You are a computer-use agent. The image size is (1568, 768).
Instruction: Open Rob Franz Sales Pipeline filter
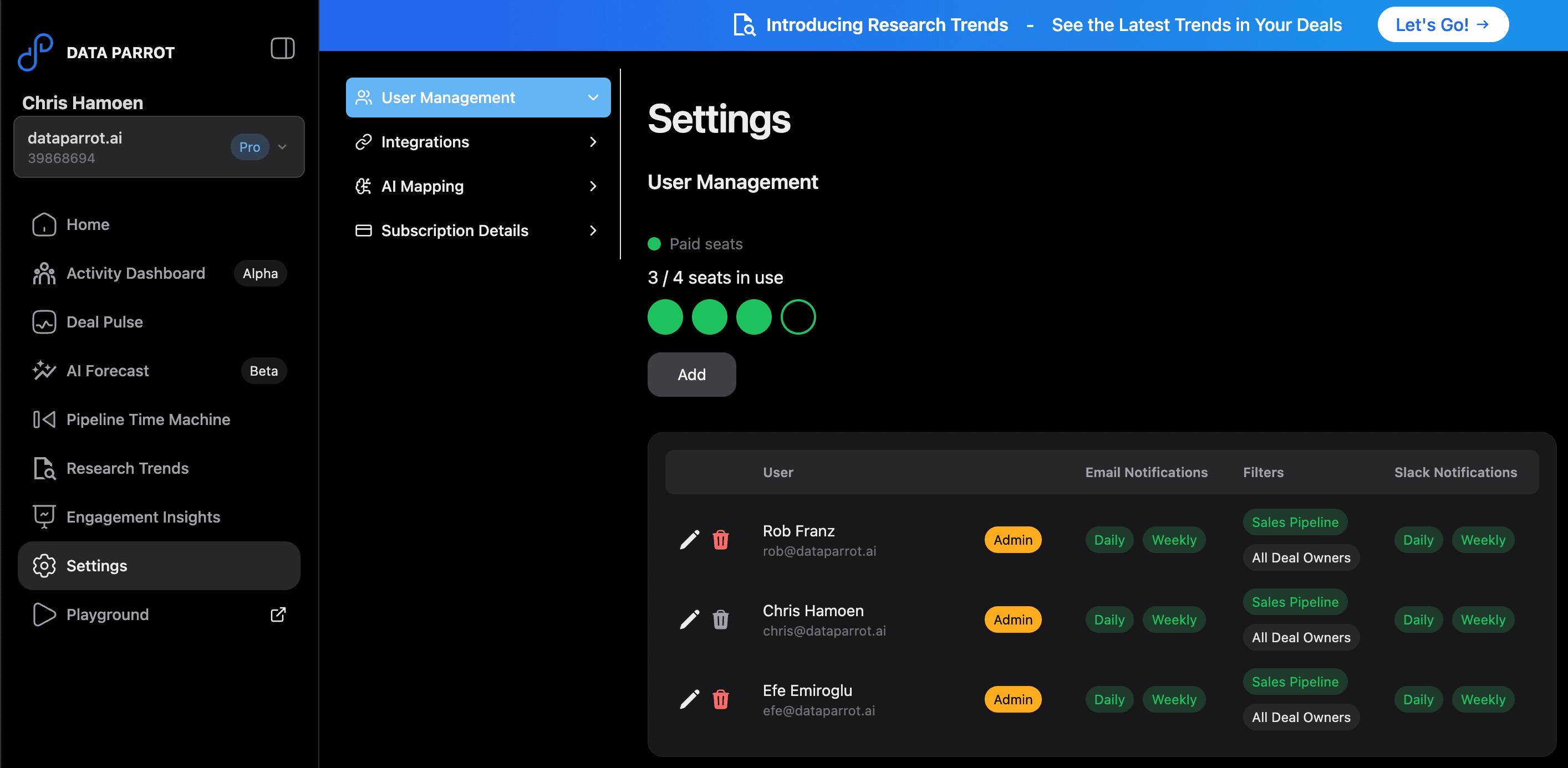coord(1295,522)
